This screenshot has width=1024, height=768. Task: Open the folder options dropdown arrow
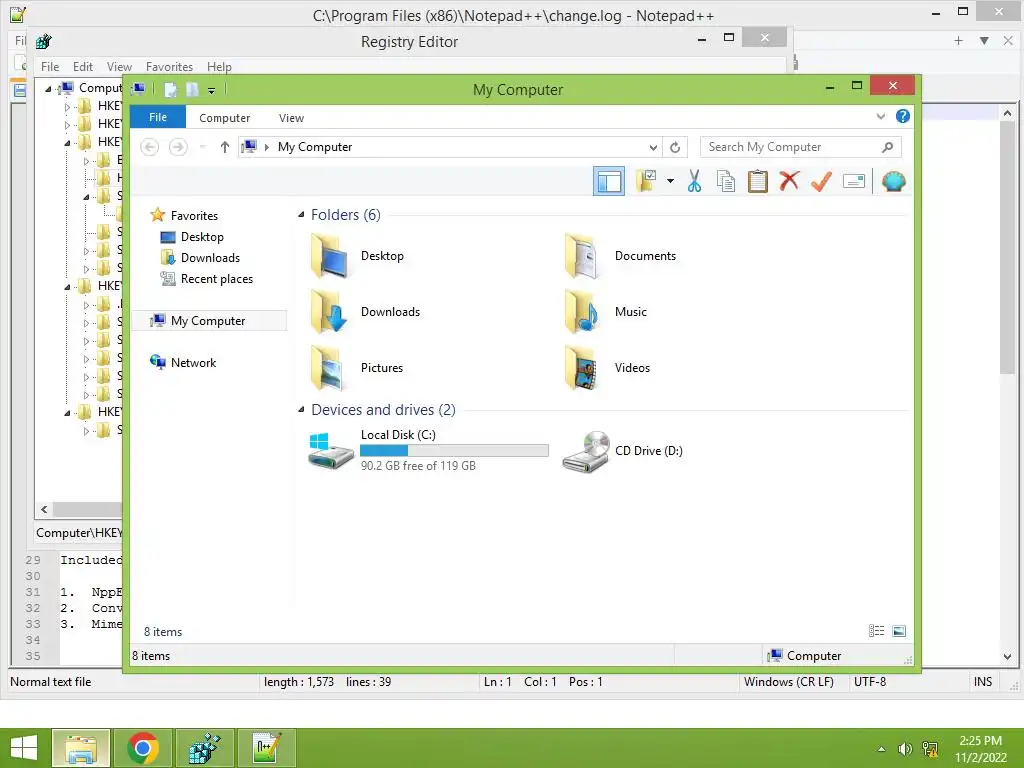coord(670,181)
